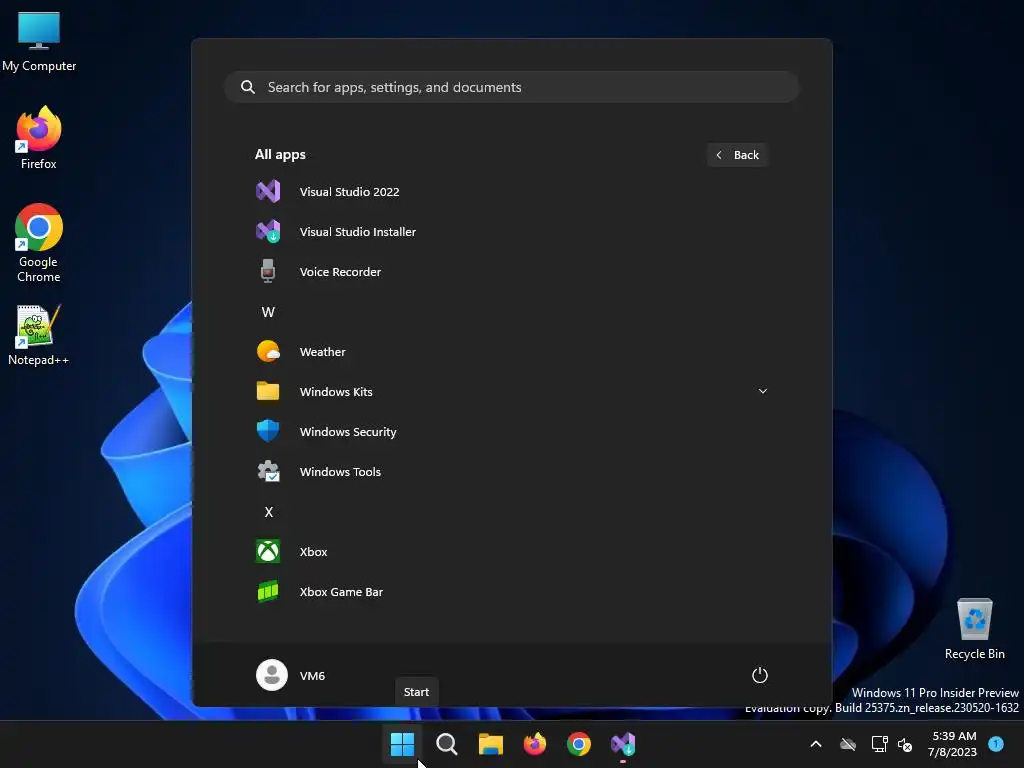The height and width of the screenshot is (768, 1024).
Task: Select the My Computer desktop icon
Action: (39, 41)
